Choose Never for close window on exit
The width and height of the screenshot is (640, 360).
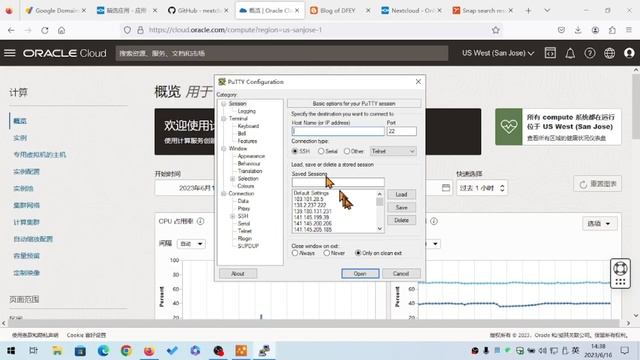(327, 253)
